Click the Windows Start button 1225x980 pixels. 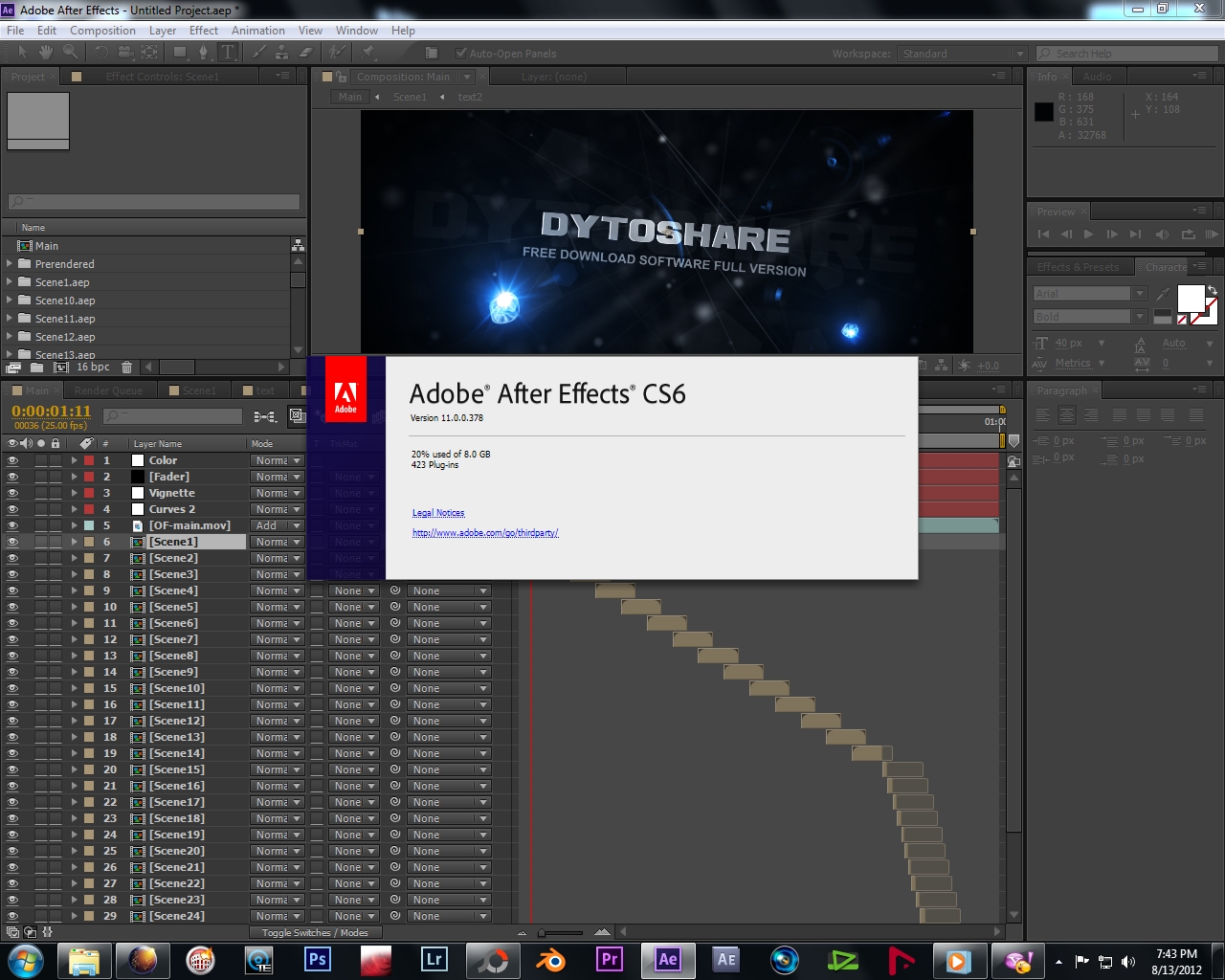point(24,960)
